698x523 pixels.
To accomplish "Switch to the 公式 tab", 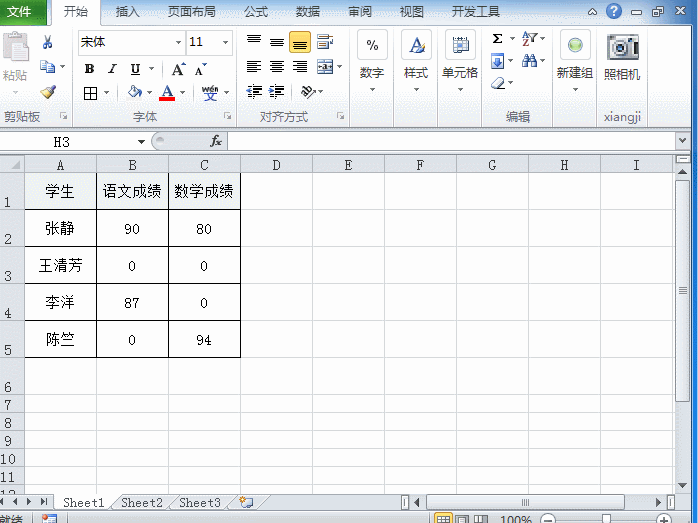I will [256, 12].
